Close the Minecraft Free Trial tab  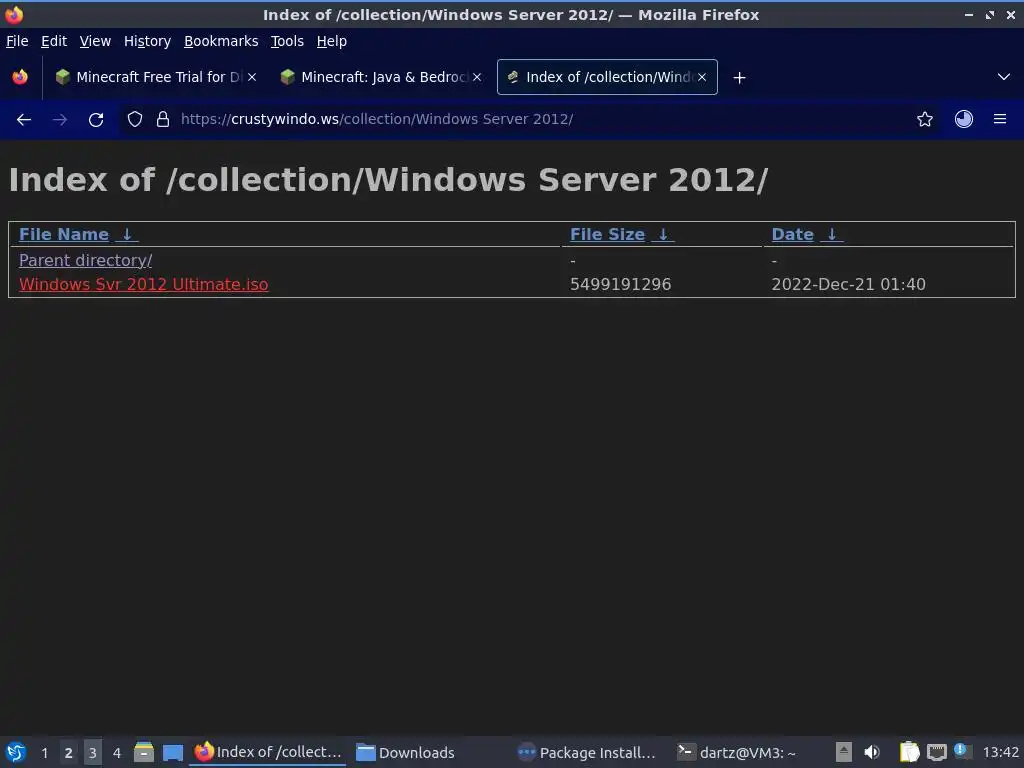coord(252,77)
